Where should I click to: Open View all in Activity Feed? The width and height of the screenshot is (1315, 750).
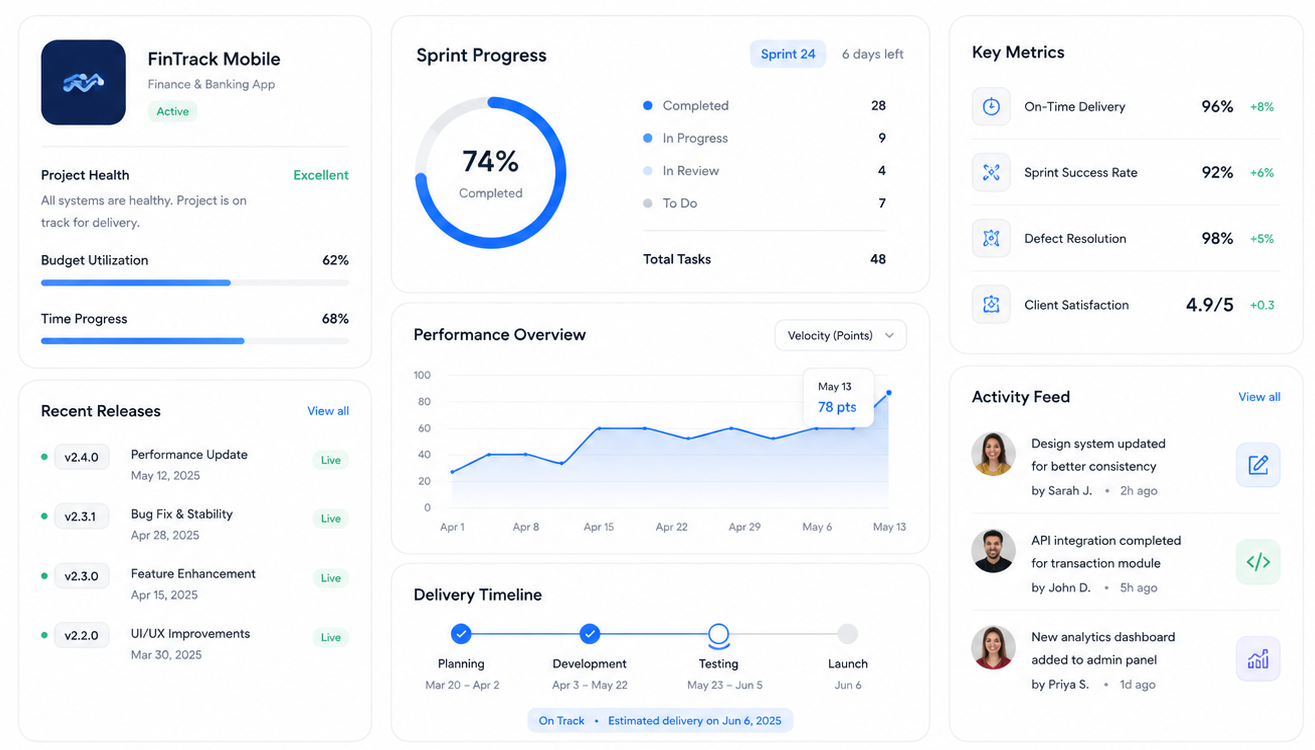pos(1259,397)
